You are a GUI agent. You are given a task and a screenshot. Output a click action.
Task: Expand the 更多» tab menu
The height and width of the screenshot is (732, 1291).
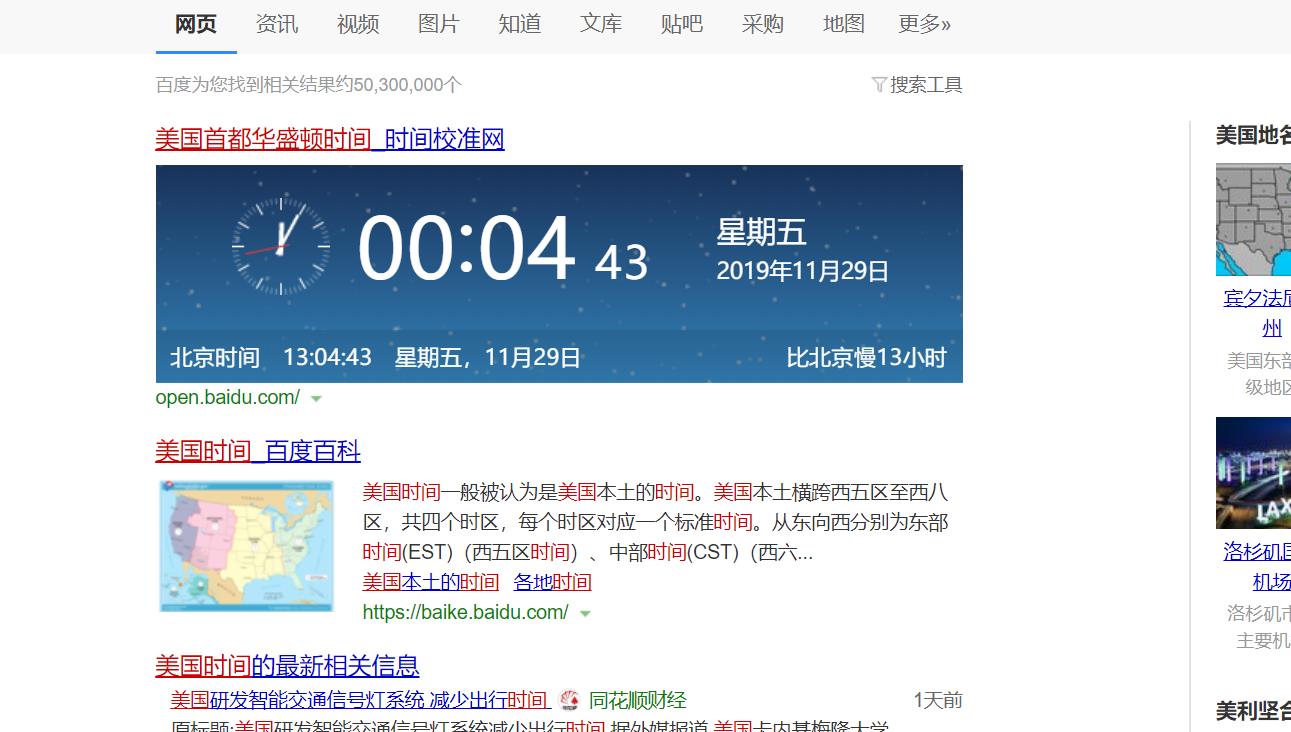point(924,24)
